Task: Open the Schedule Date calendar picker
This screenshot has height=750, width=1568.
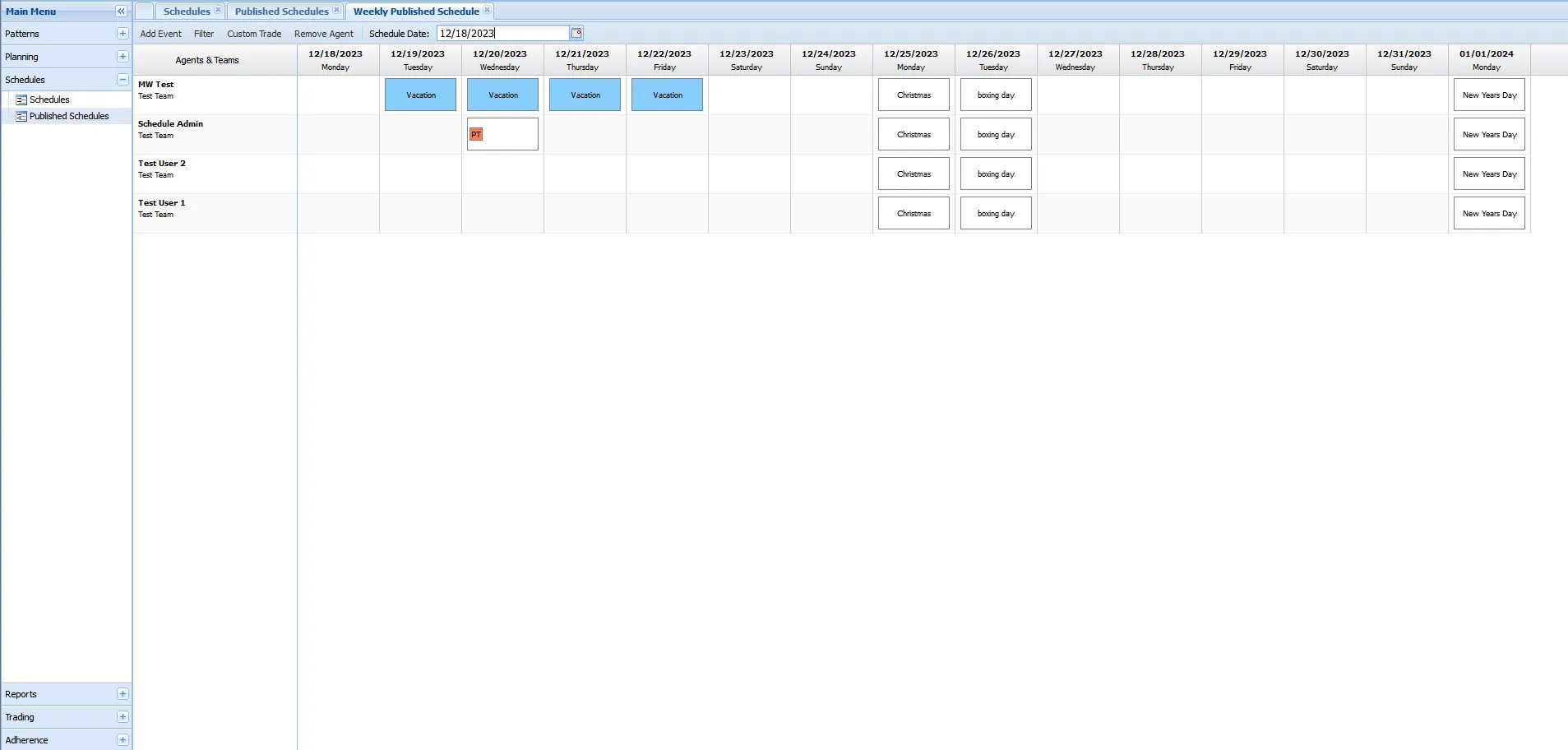Action: (576, 33)
